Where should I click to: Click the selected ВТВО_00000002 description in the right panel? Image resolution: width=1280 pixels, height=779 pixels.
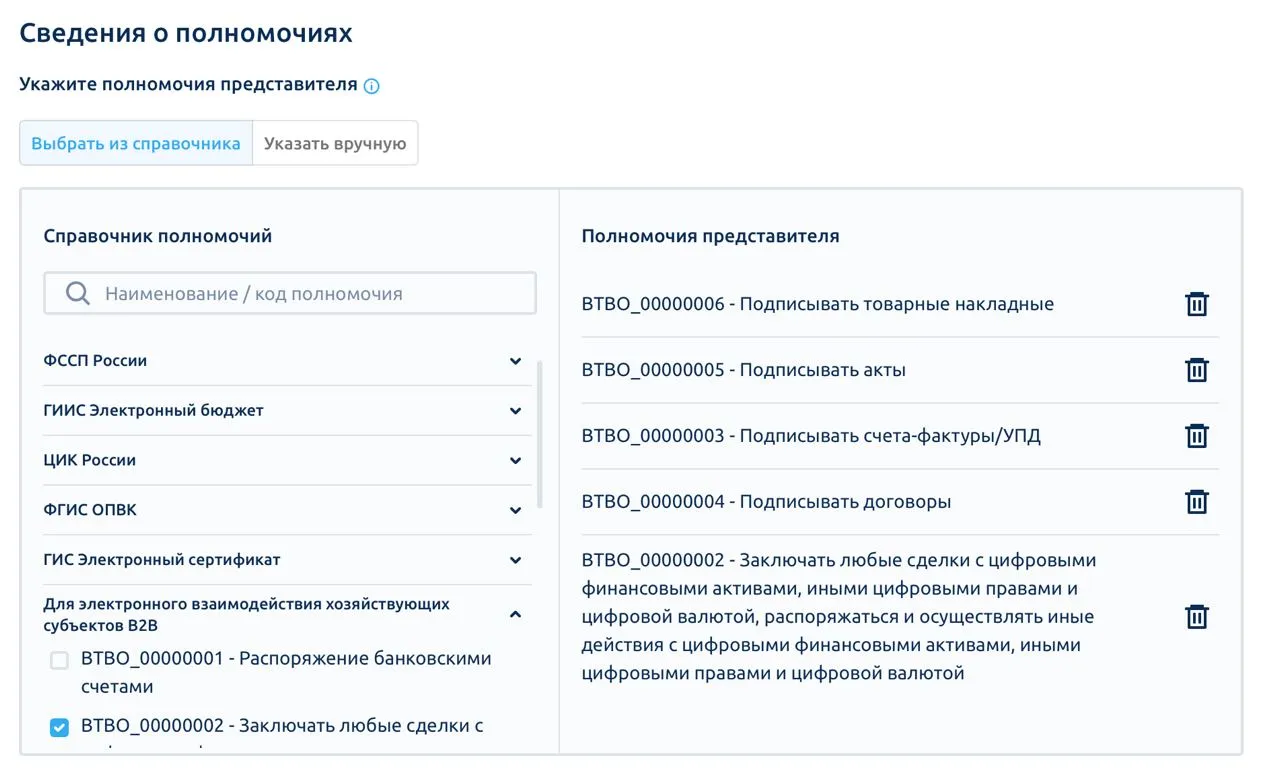click(839, 617)
